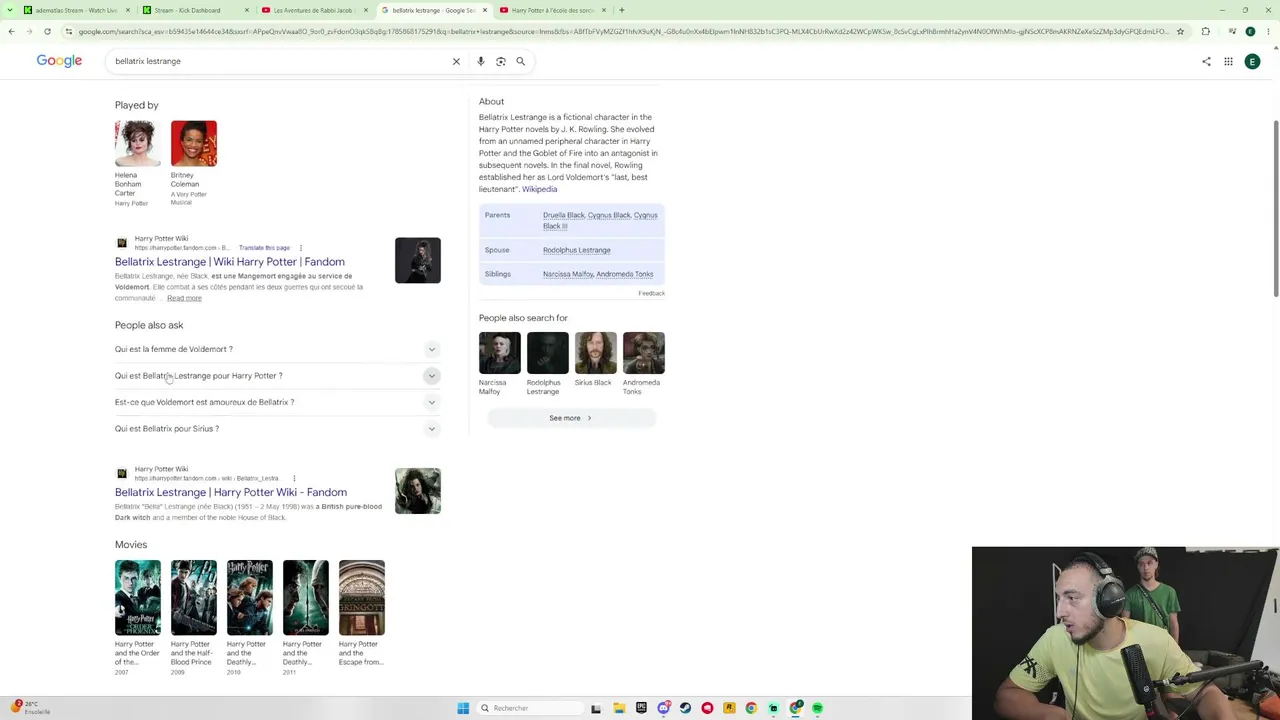The height and width of the screenshot is (720, 1280).
Task: Open the Google apps grid
Action: (x=1228, y=61)
